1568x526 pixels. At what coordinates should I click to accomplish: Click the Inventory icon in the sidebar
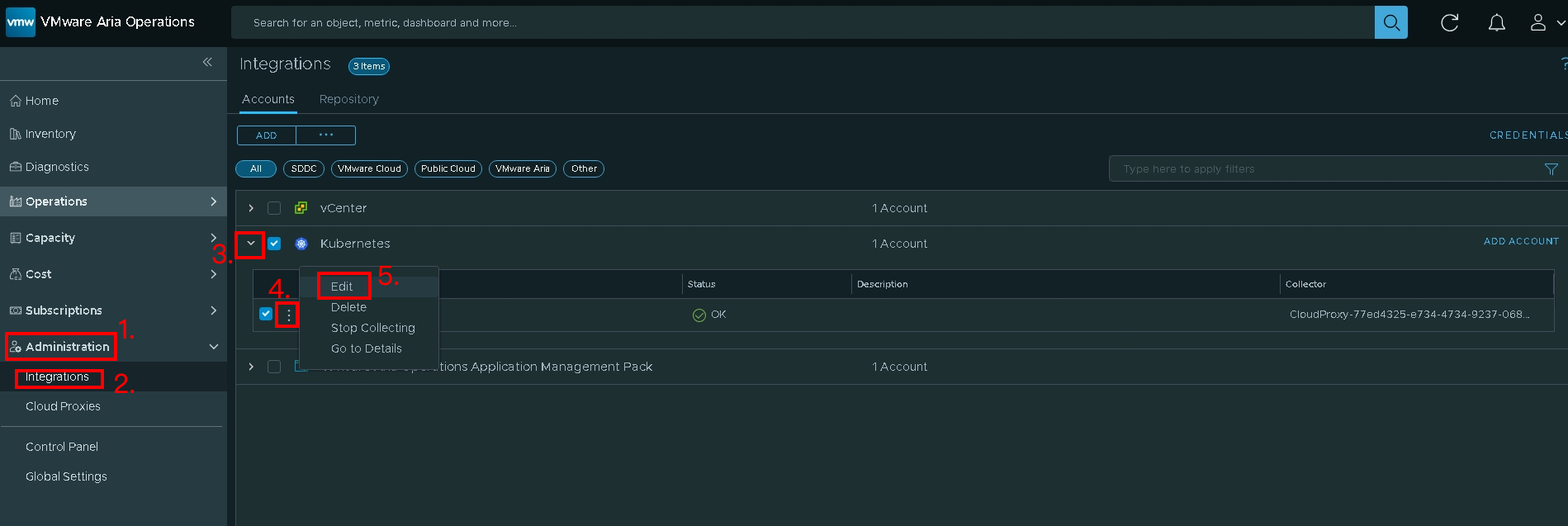[x=15, y=134]
